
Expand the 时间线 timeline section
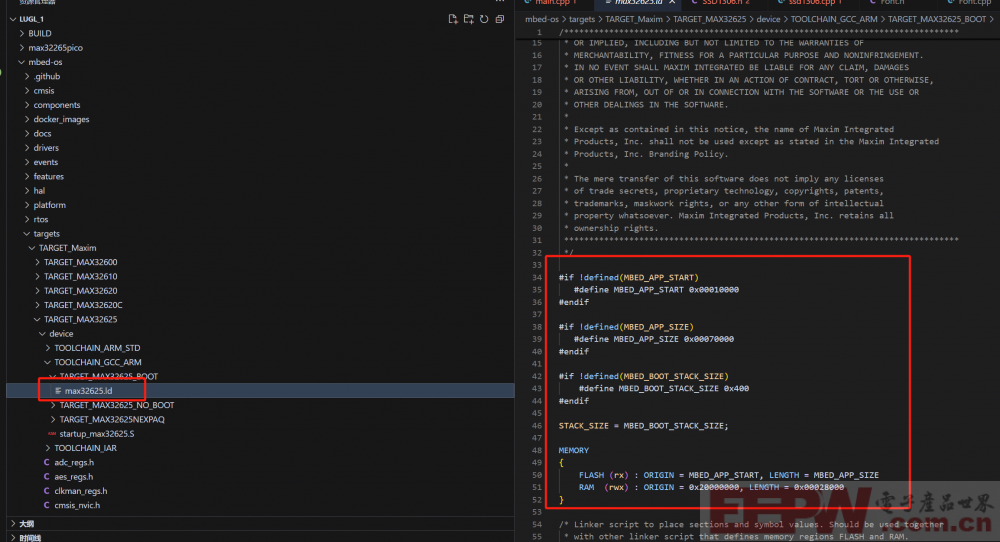pyautogui.click(x=13, y=538)
